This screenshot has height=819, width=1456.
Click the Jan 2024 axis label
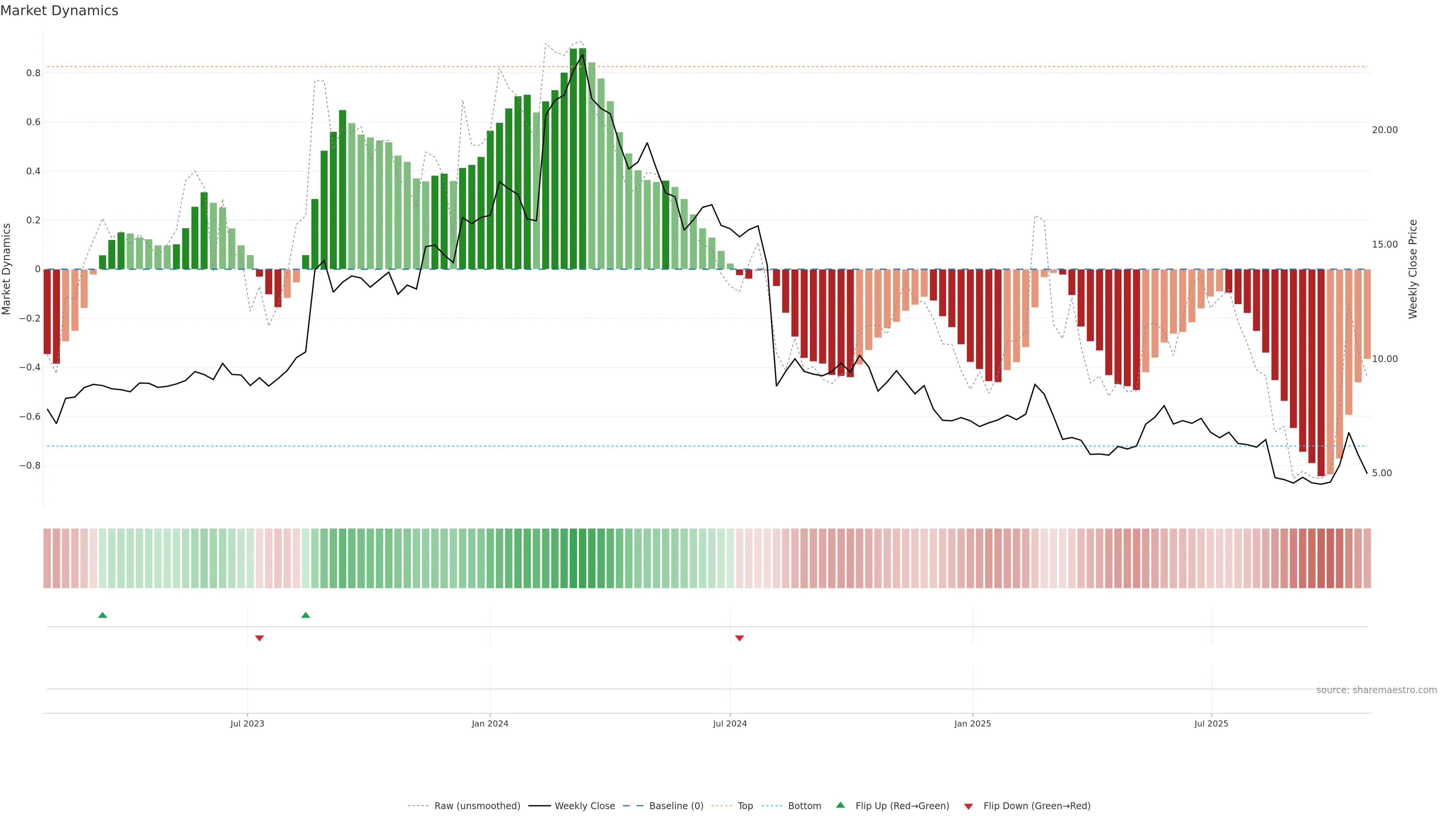490,723
